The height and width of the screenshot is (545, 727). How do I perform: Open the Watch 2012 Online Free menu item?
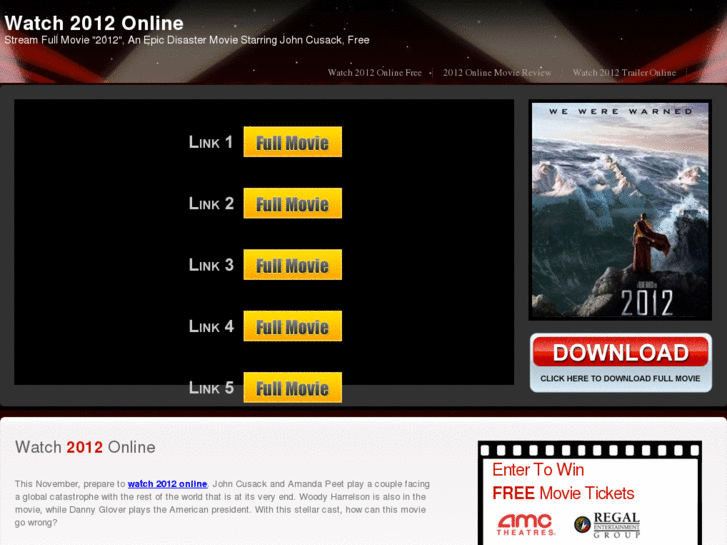tap(375, 73)
